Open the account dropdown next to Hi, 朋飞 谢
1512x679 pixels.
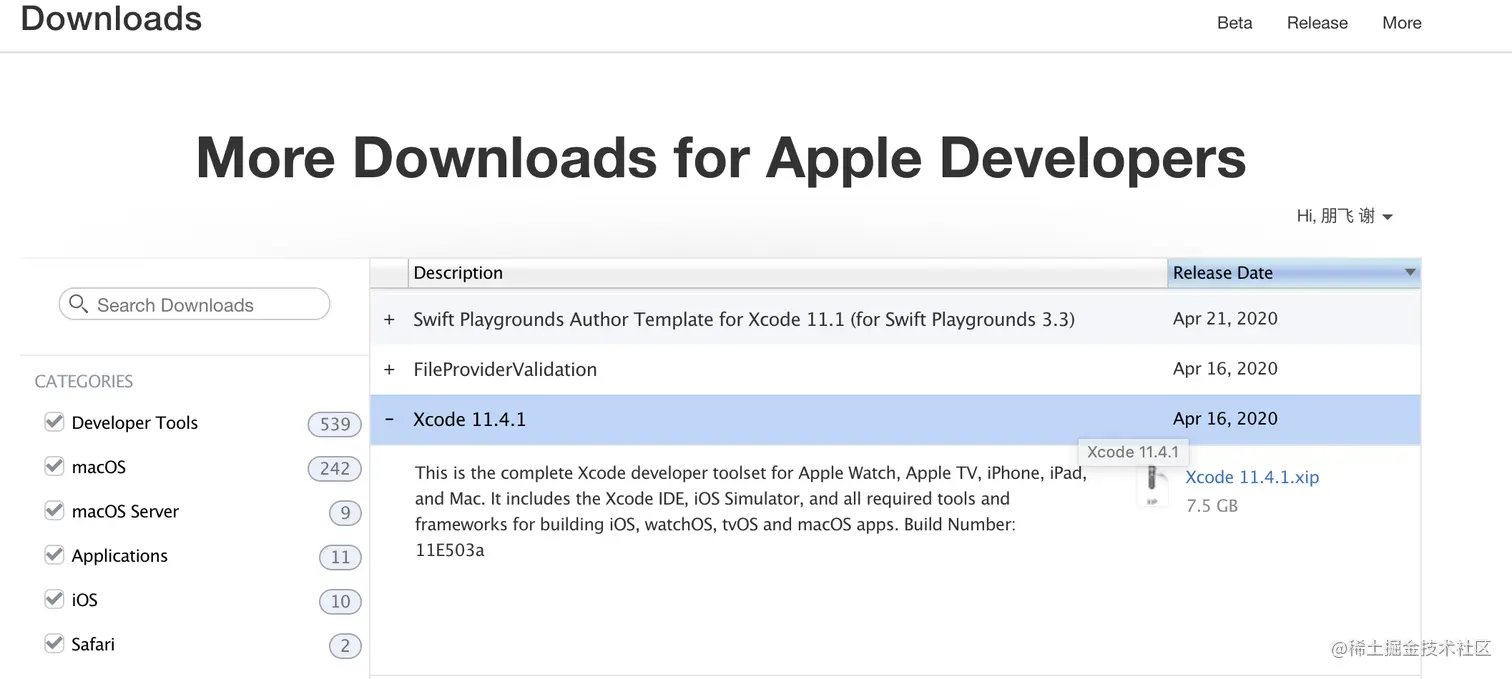[x=1387, y=217]
